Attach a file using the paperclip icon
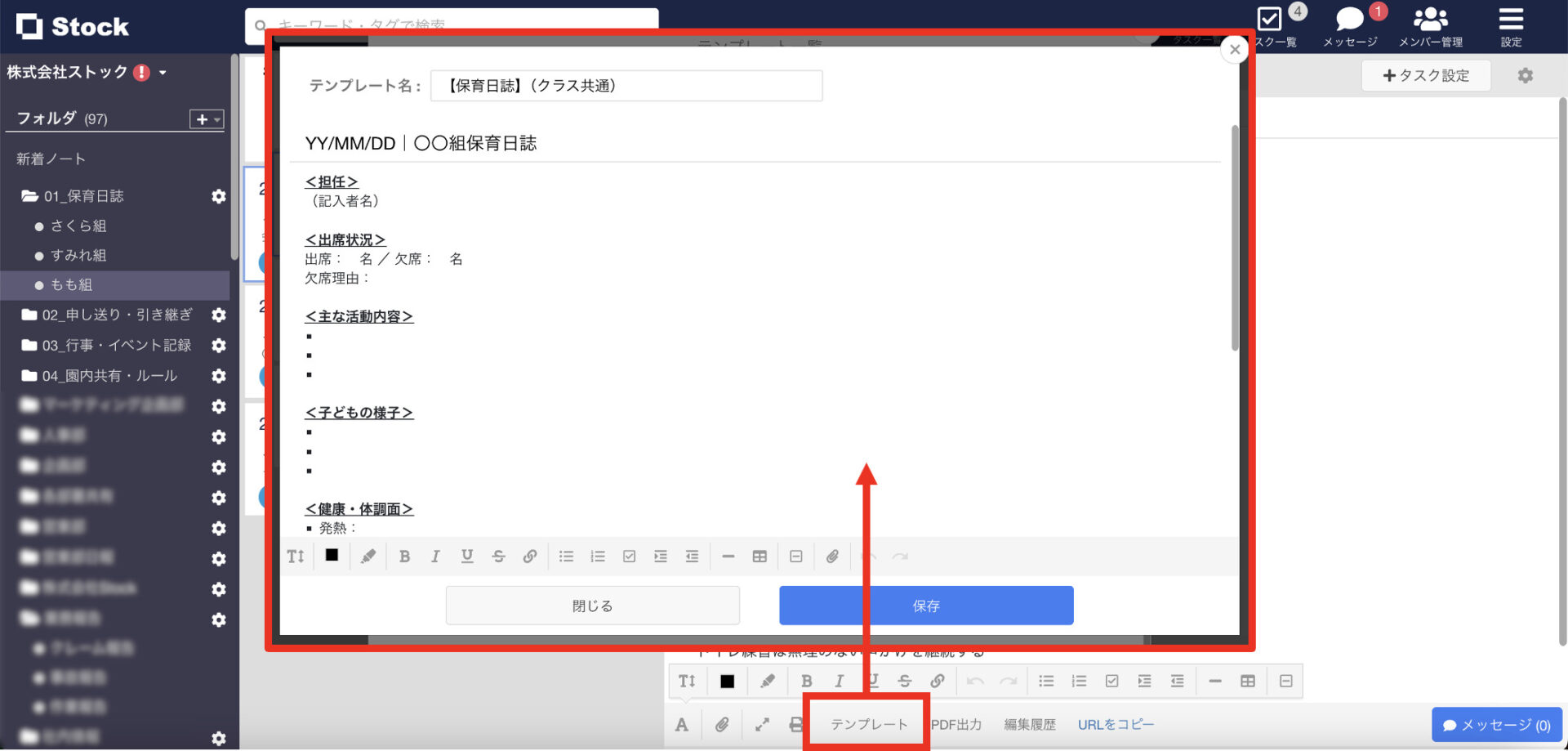The image size is (1568, 751). coord(833,557)
